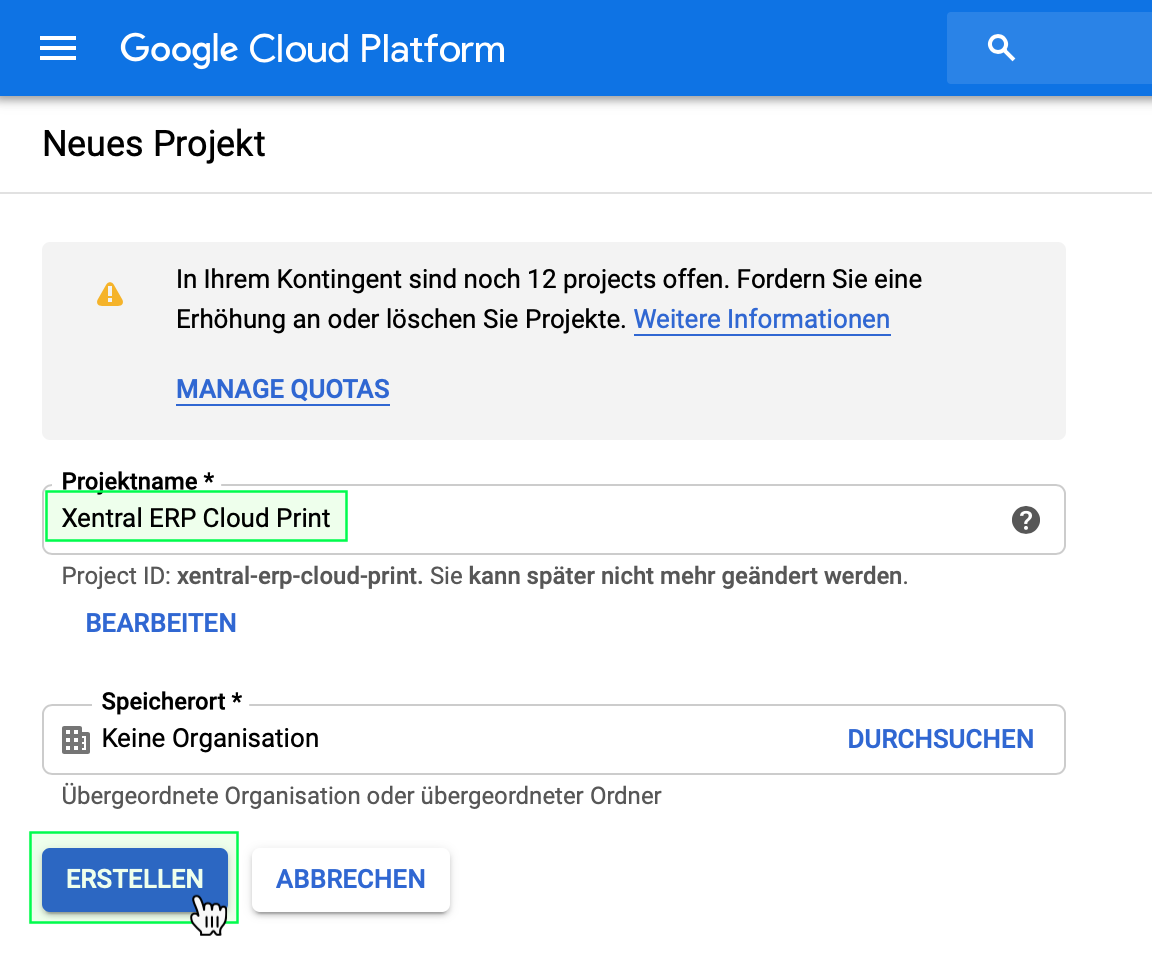1152x966 pixels.
Task: Open the hamburger navigation menu
Action: pyautogui.click(x=58, y=48)
